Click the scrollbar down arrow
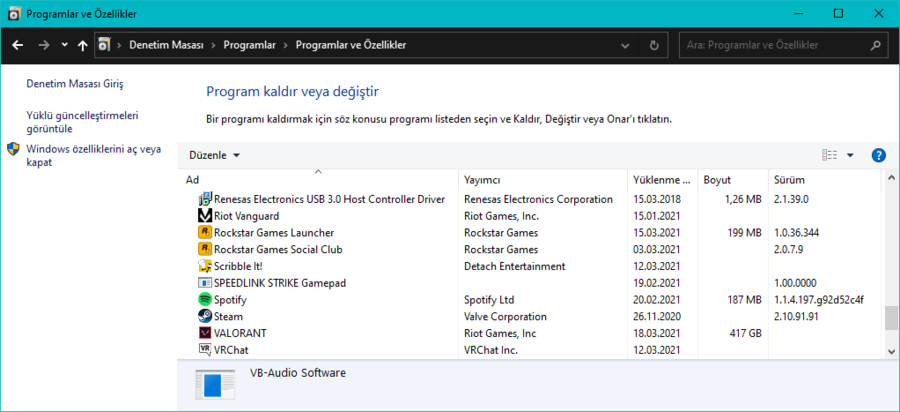The width and height of the screenshot is (900, 412). 891,351
